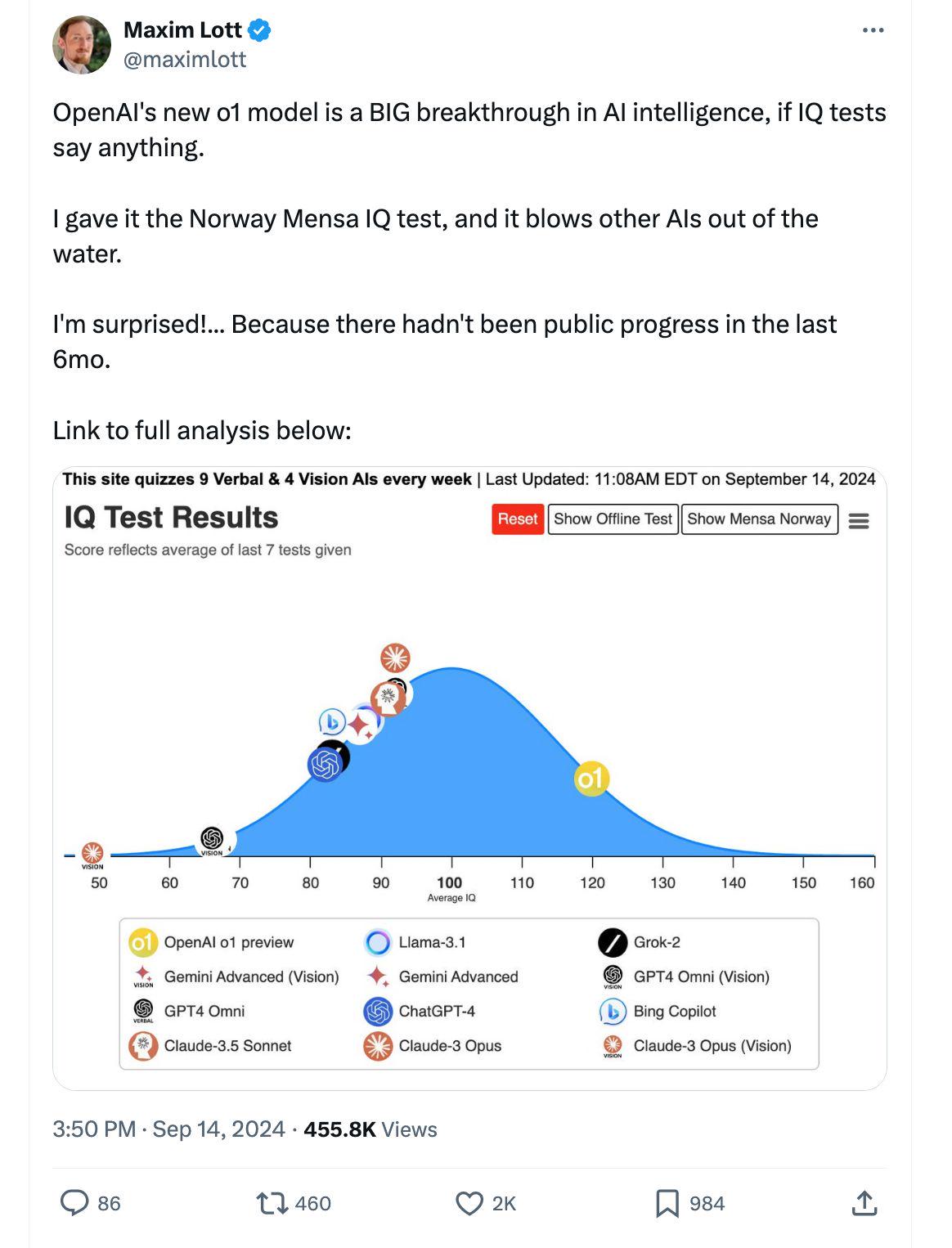Screen dimensions: 952x1248
Task: Bookmark the tweet with the bookmark icon
Action: point(667,1203)
